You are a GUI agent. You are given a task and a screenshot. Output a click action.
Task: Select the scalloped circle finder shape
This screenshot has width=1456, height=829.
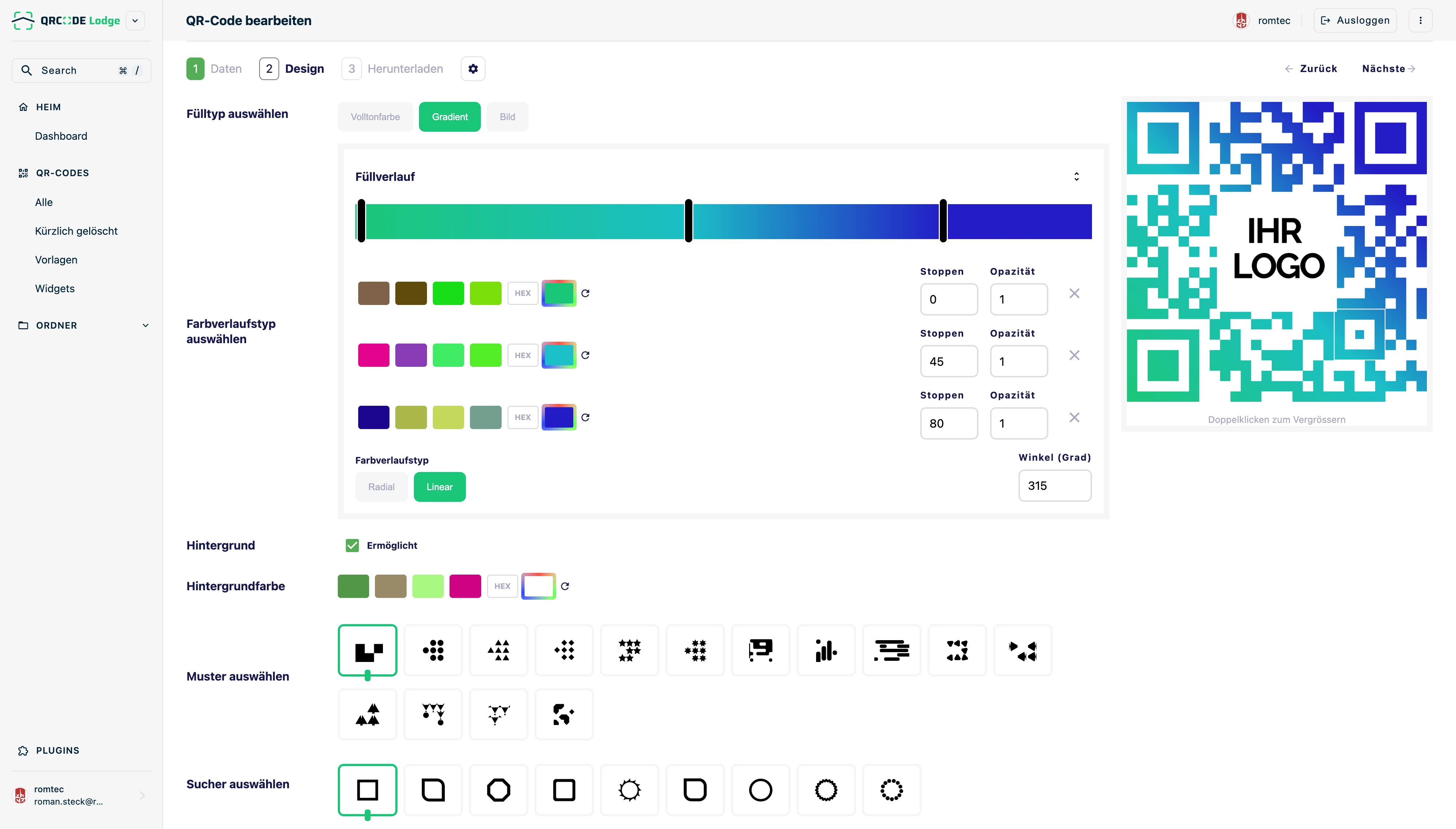pyautogui.click(x=826, y=790)
